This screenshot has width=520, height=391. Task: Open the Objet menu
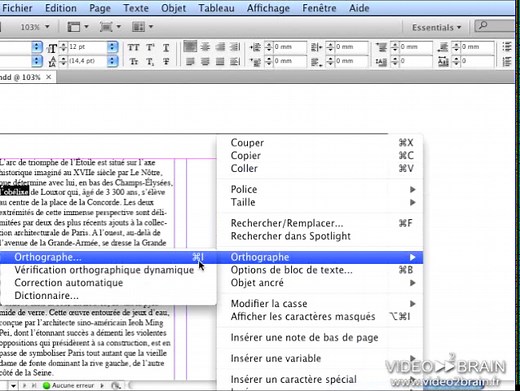(x=173, y=8)
